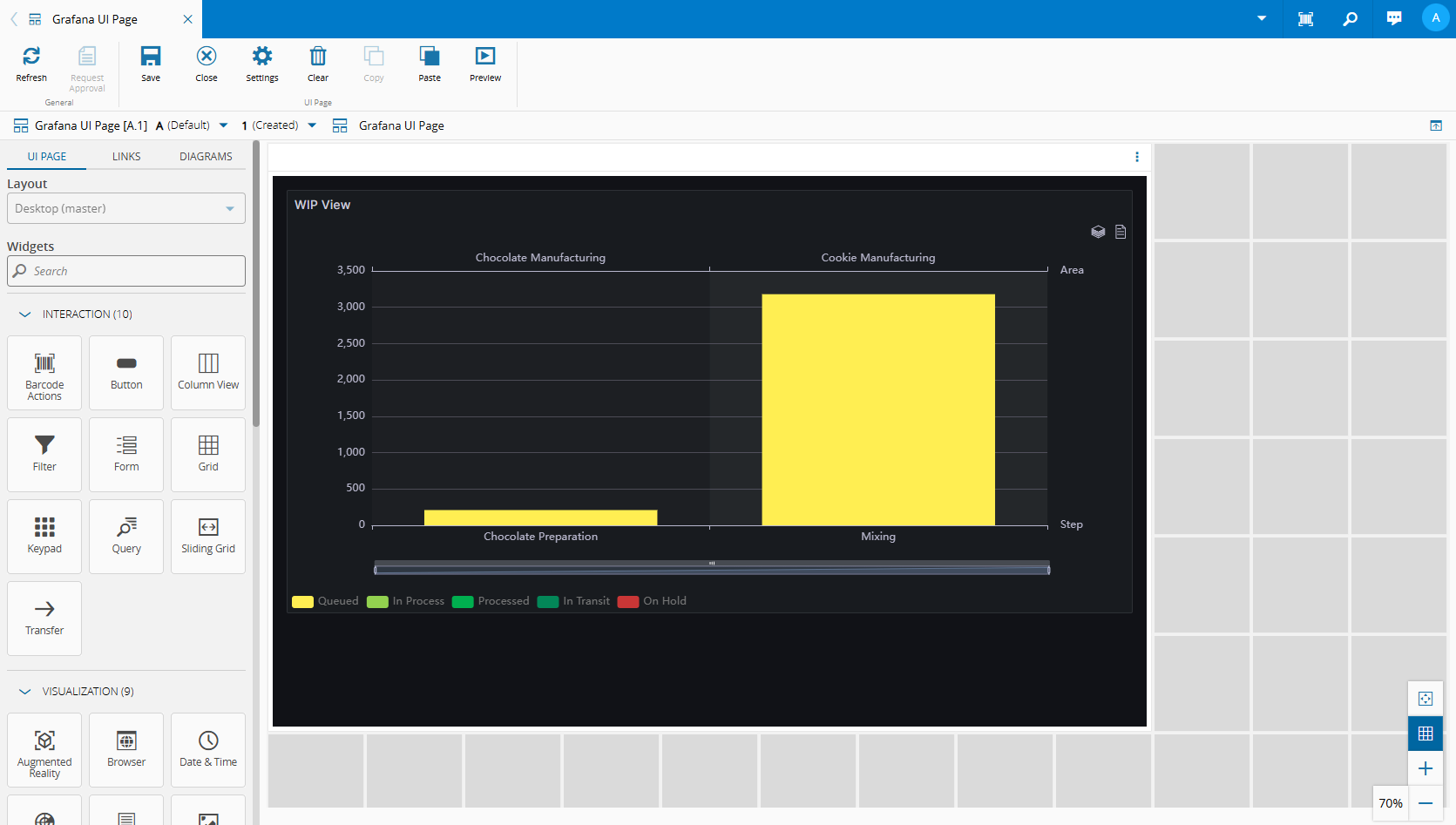Viewport: 1456px width, 825px height.
Task: Select the Barcode Actions widget
Action: pos(44,373)
